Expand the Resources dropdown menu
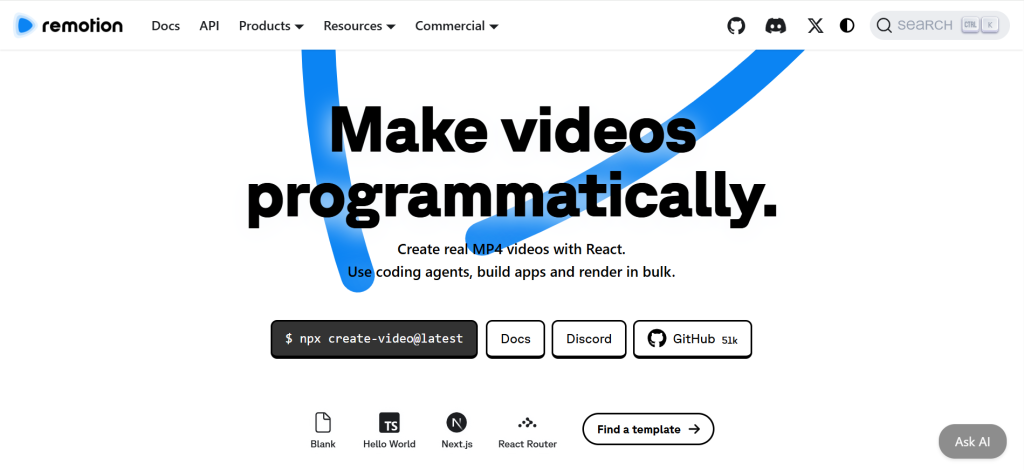Viewport: 1024px width, 470px height. pyautogui.click(x=359, y=25)
